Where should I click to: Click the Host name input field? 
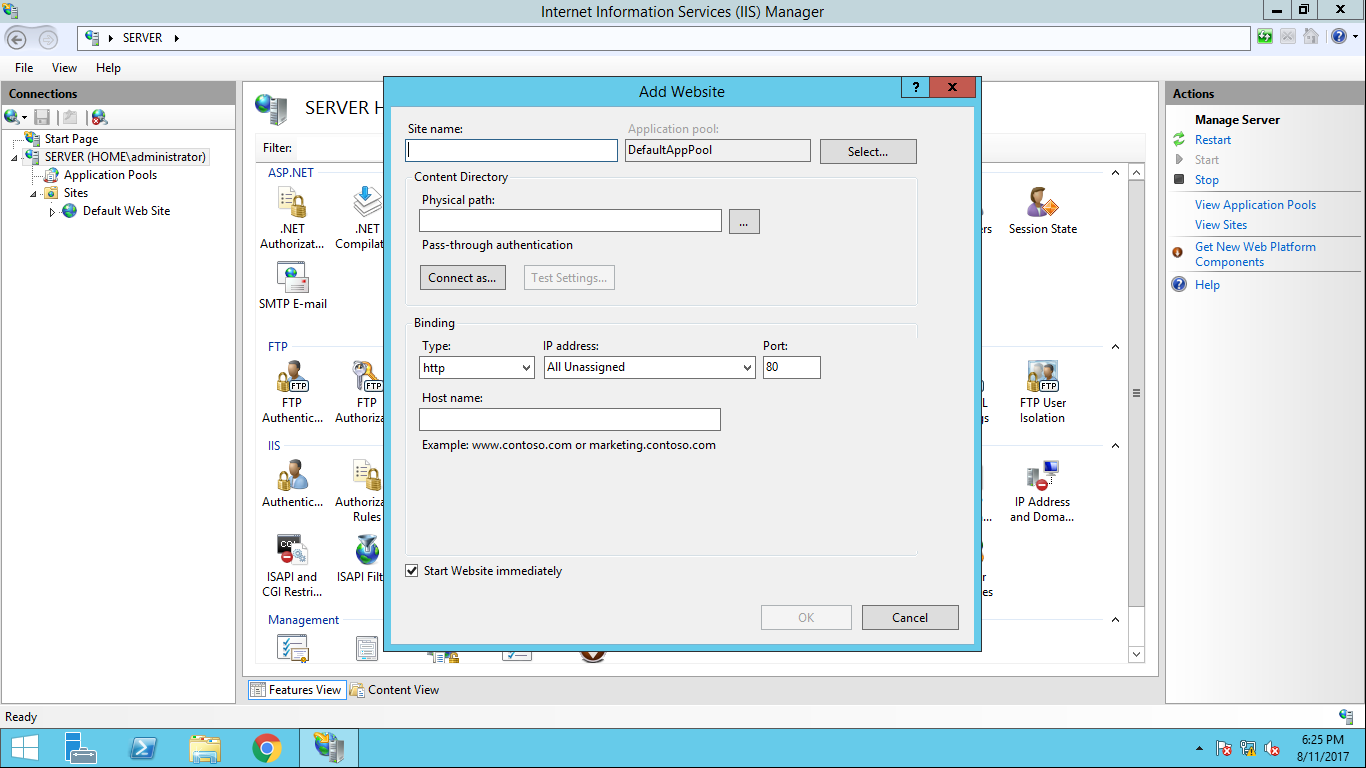(570, 419)
